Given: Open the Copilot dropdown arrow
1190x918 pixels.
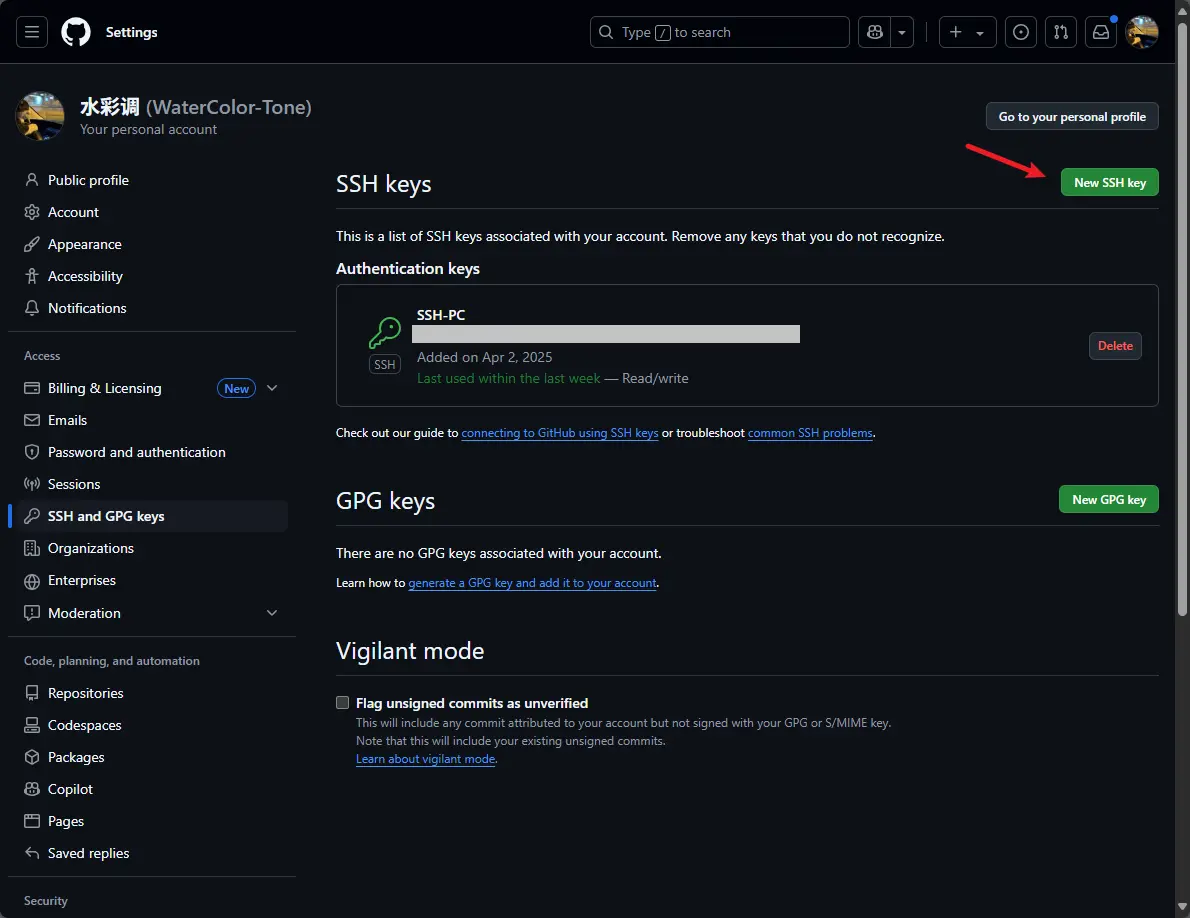Looking at the screenshot, I should (x=903, y=32).
